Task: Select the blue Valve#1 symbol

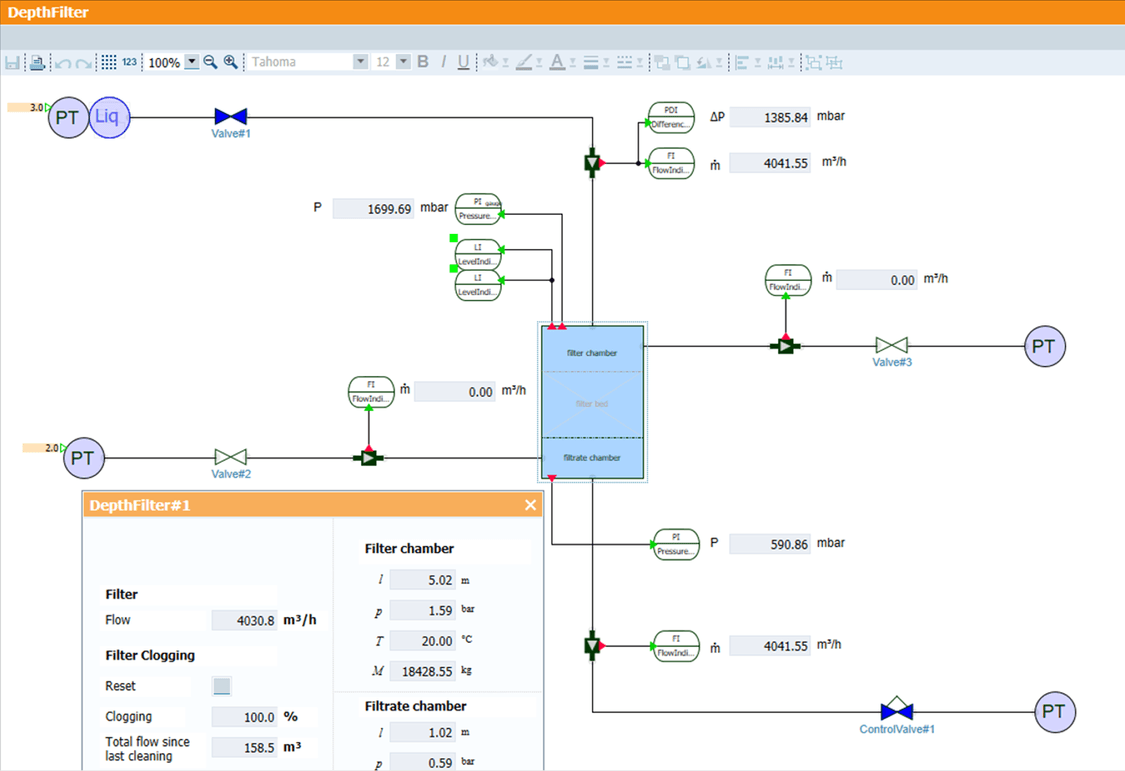Action: (231, 117)
